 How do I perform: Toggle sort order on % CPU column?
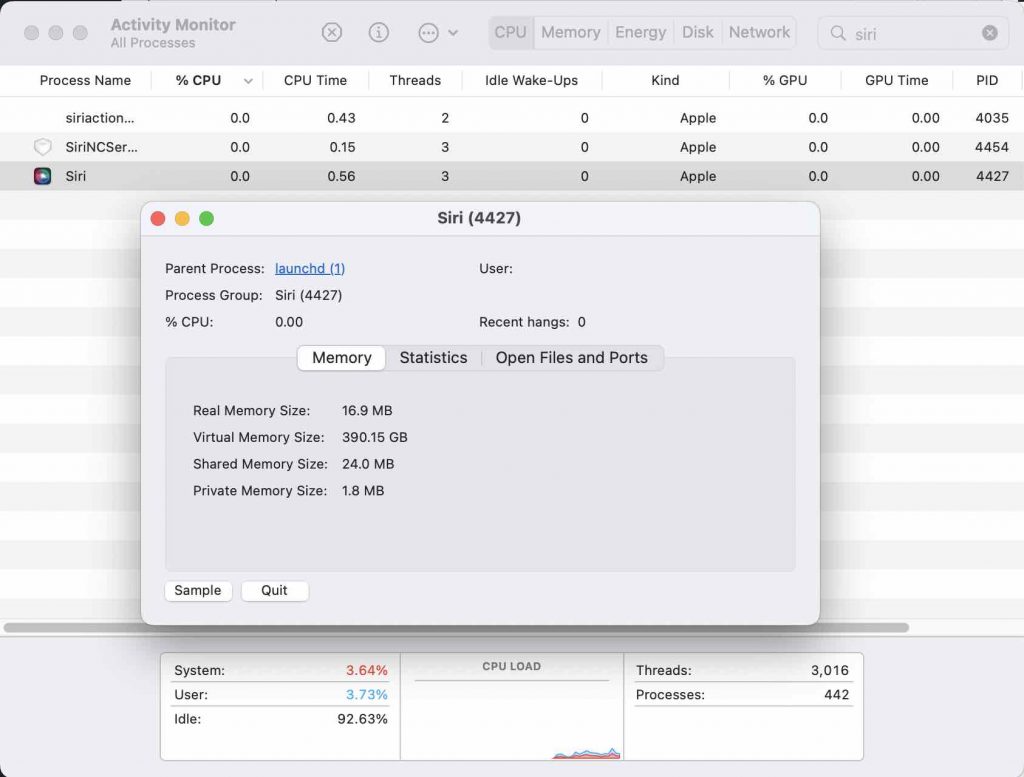[x=248, y=81]
